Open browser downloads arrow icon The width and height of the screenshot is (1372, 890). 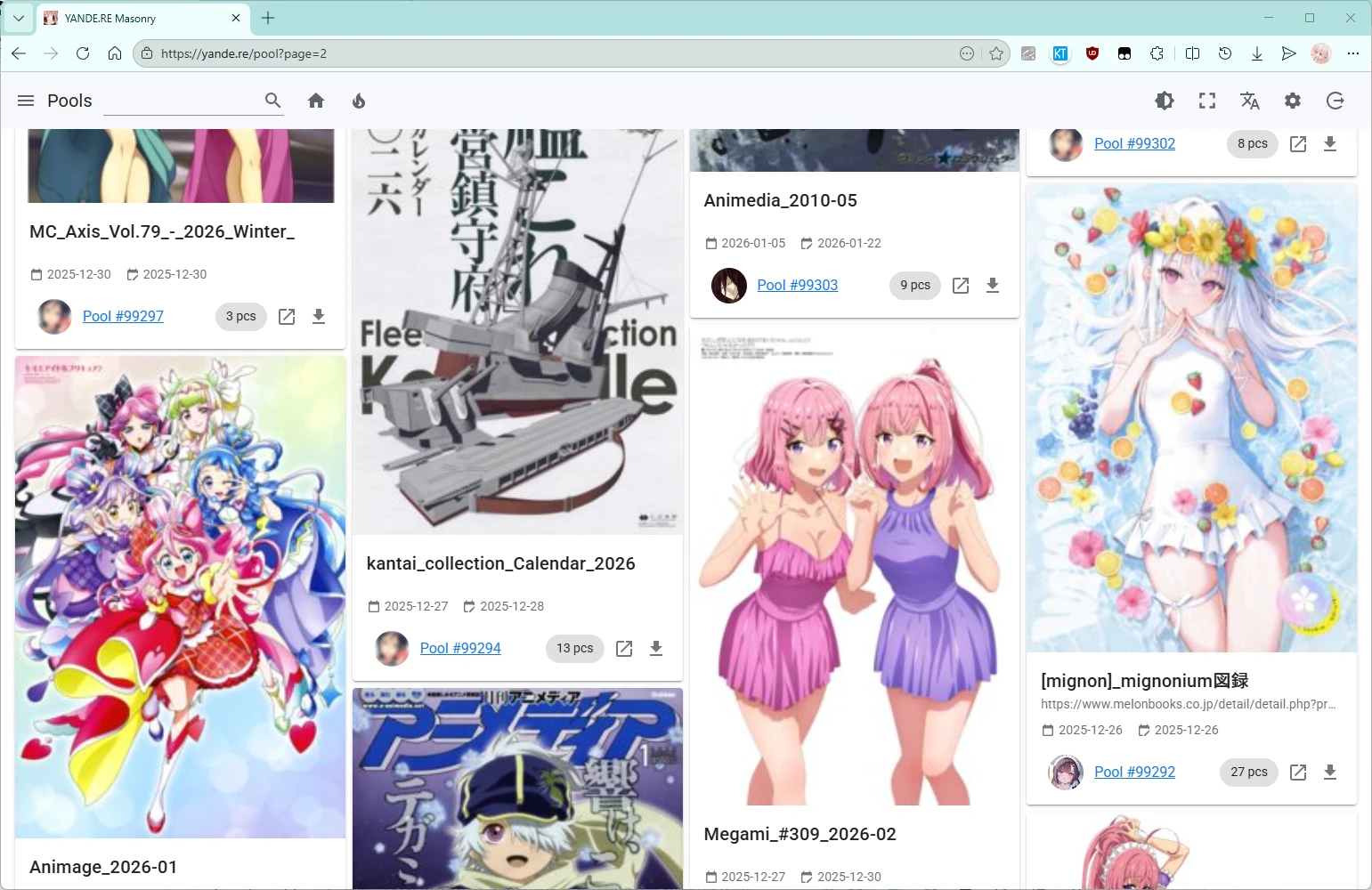click(1257, 53)
